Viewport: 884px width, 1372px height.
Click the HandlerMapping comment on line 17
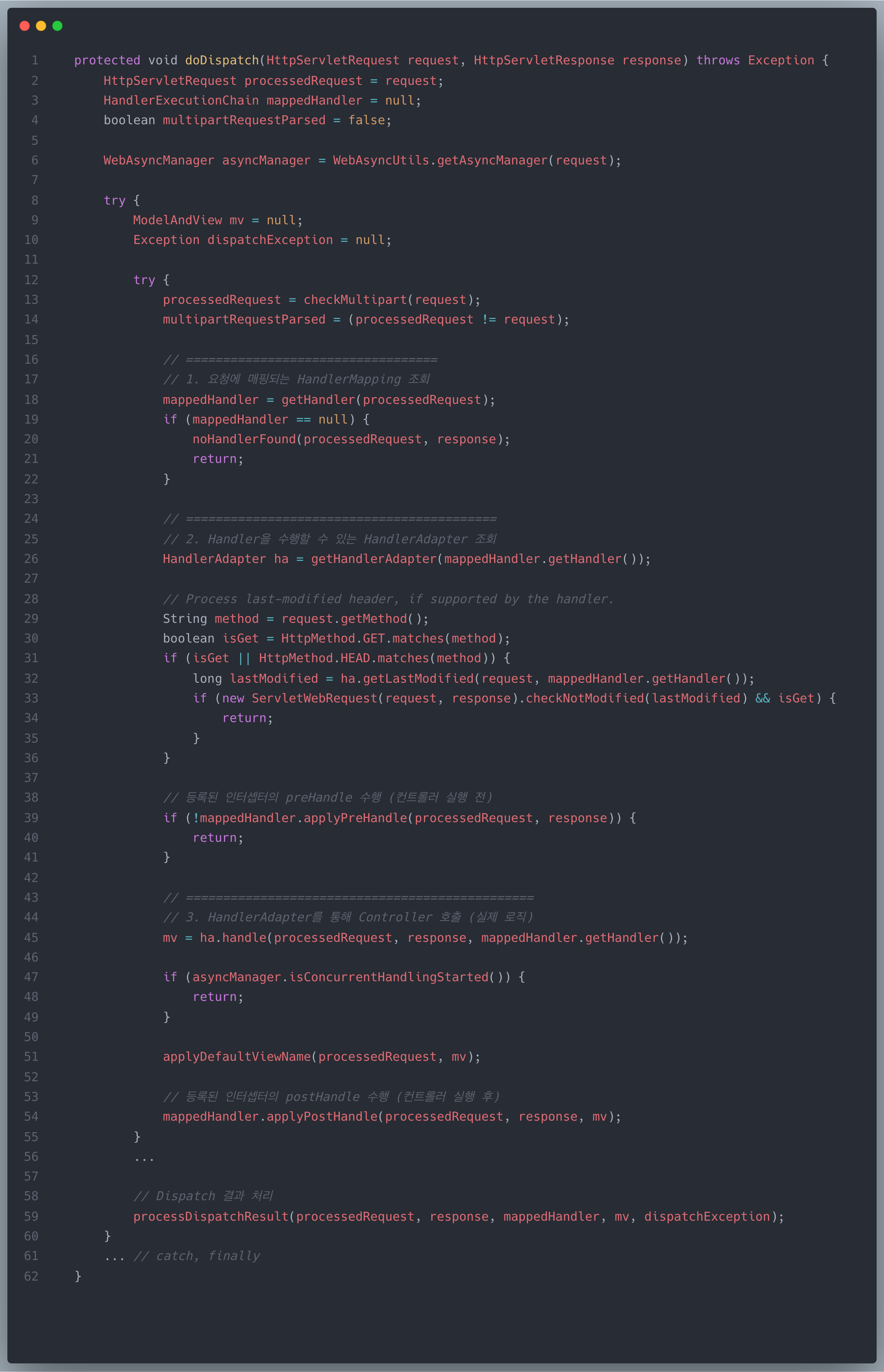[x=296, y=379]
